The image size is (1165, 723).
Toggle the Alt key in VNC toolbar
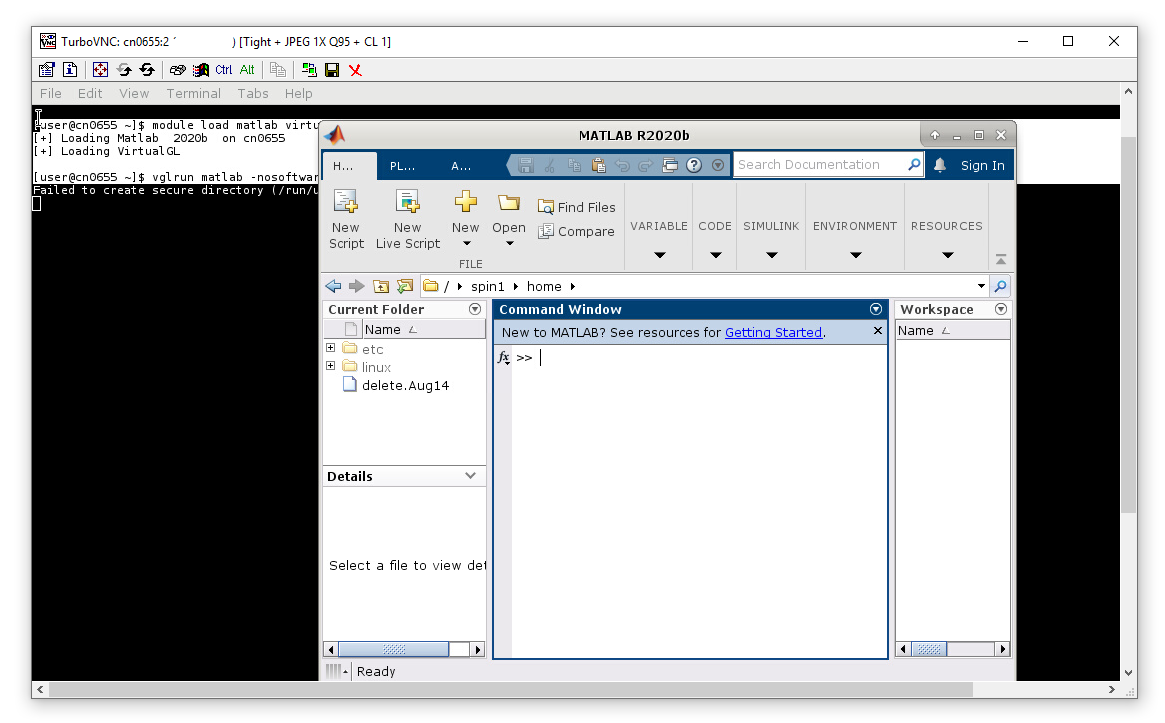pos(246,69)
